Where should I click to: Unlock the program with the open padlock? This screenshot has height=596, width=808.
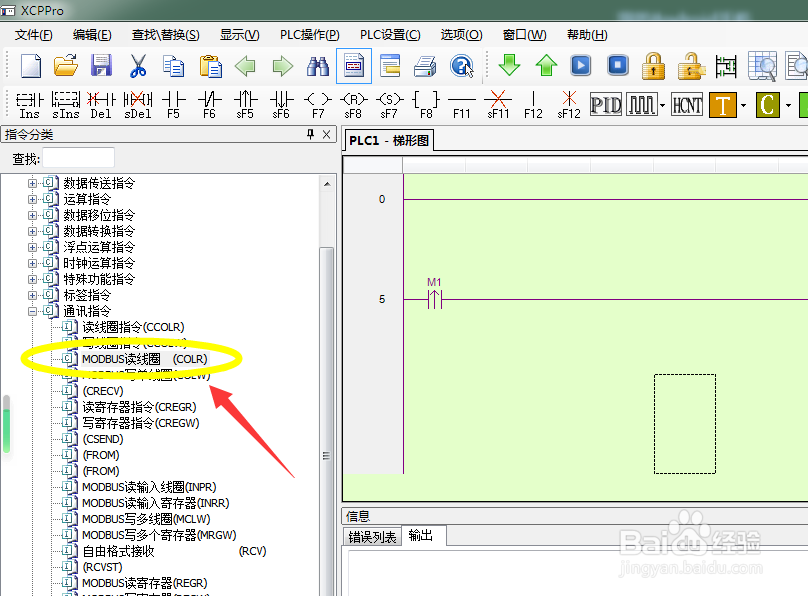pos(691,66)
